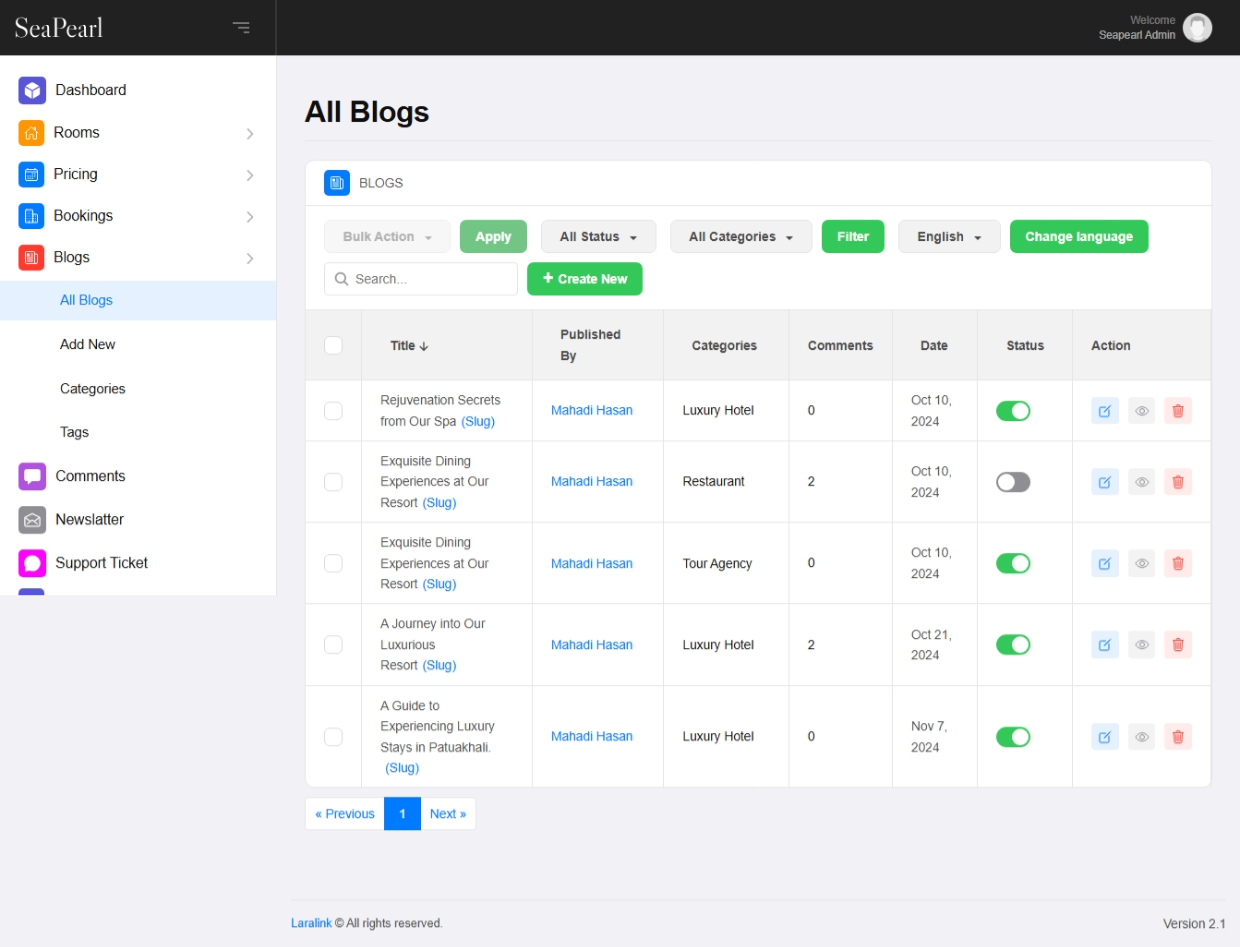Open Add New in the Blogs submenu
Image resolution: width=1240 pixels, height=947 pixels.
(88, 344)
